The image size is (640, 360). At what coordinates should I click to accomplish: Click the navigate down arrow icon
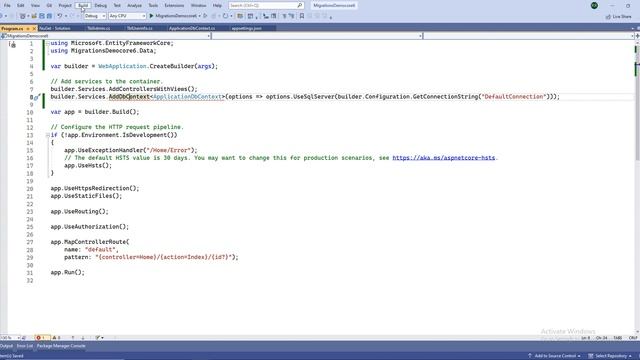coord(83,338)
